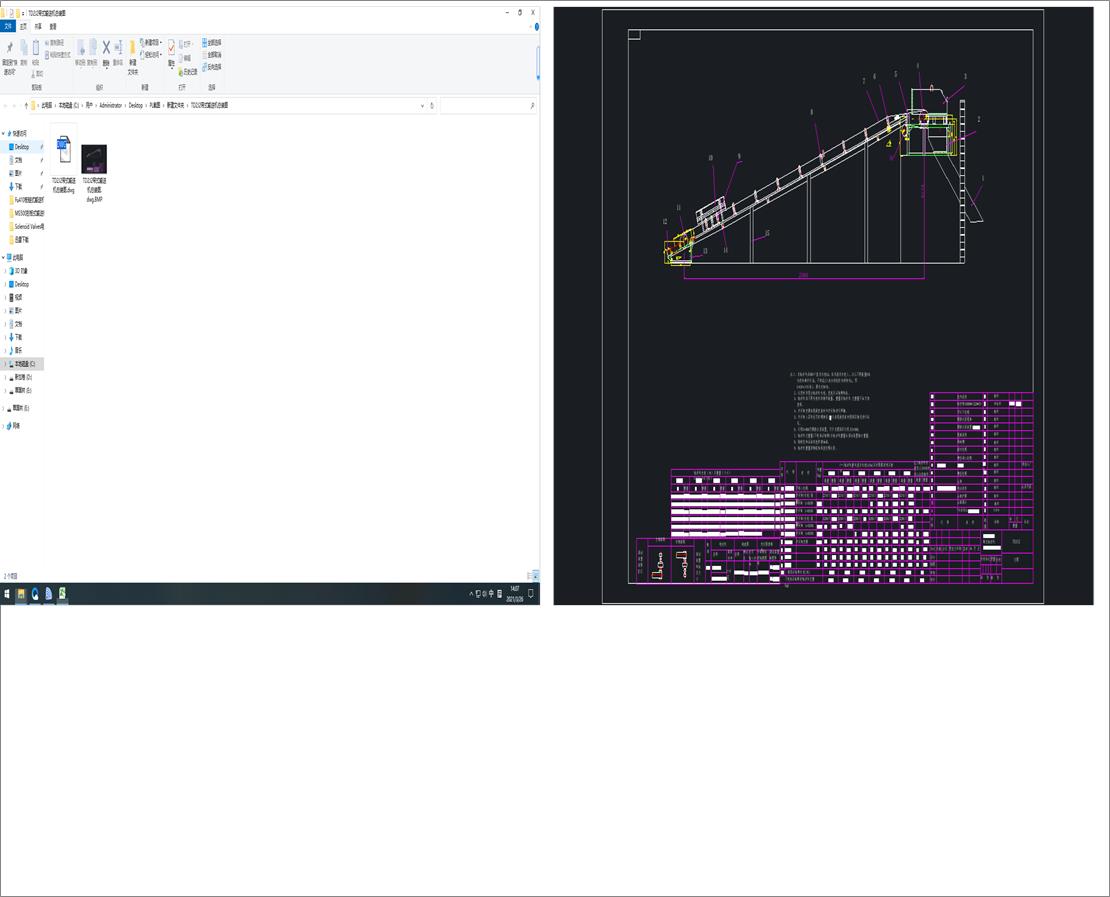The height and width of the screenshot is (897, 1110).
Task: Expand the Network (网络) tree node
Action: click(4, 425)
